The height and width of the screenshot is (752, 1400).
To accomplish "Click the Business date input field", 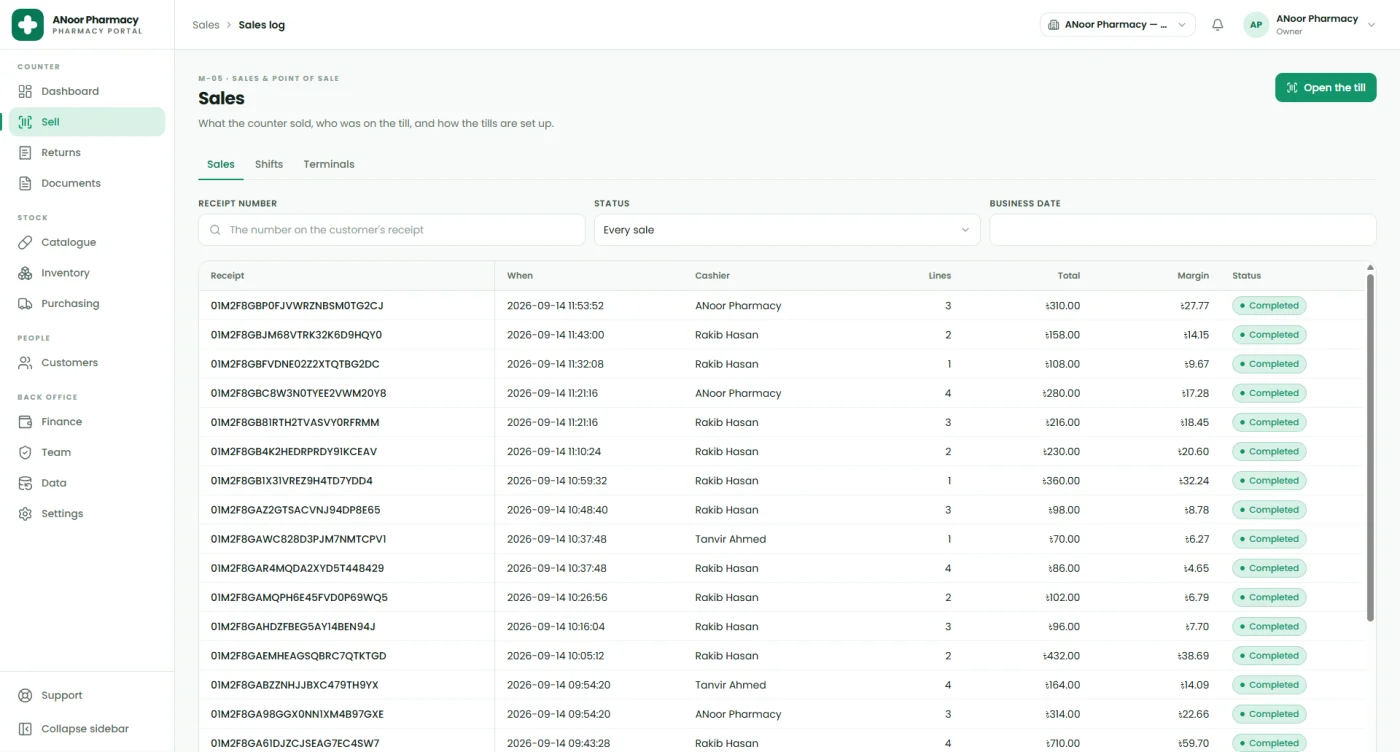I will (x=1183, y=230).
